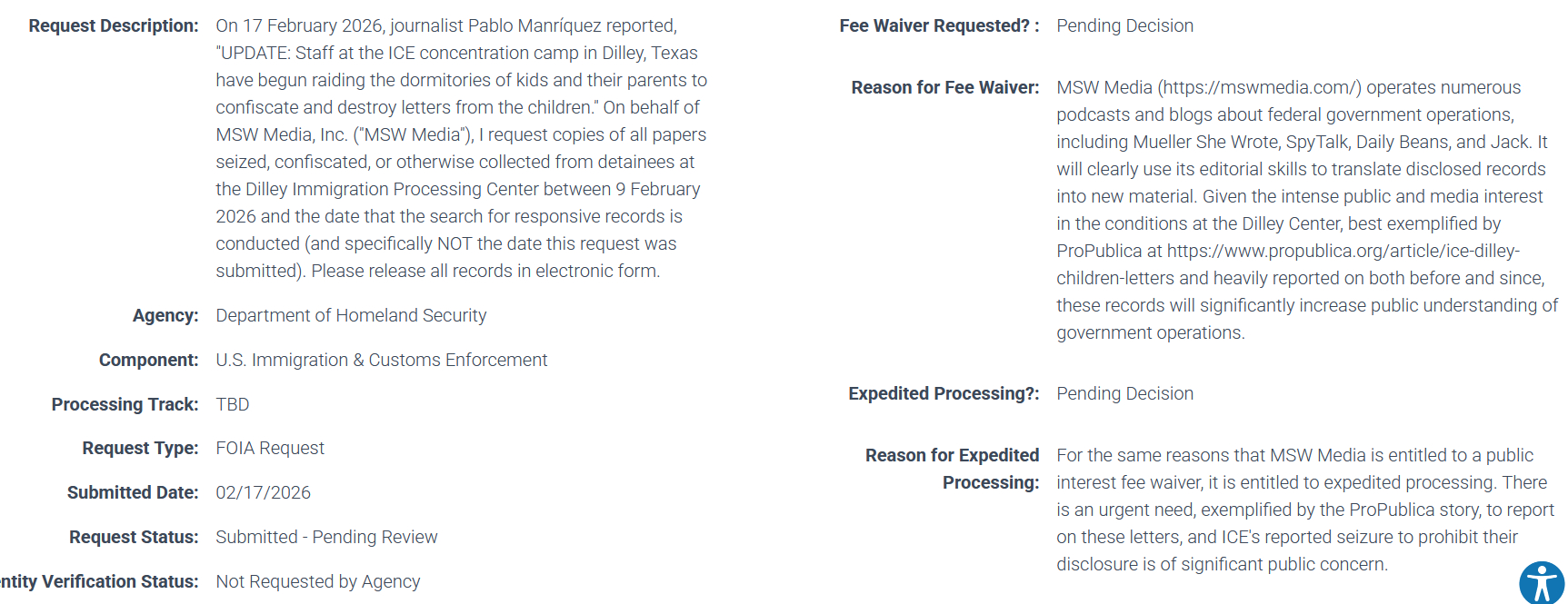Open the accessibility options icon

1541,582
